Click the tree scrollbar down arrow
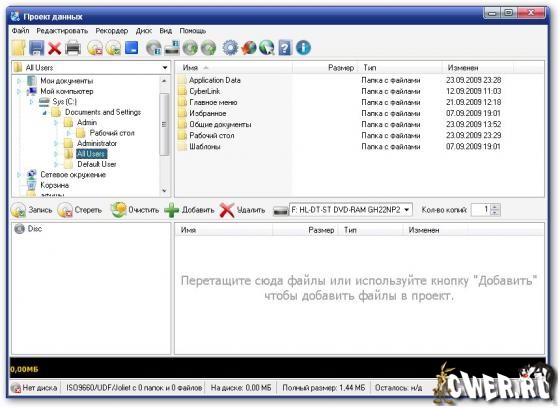This screenshot has height=408, width=560. [x=164, y=191]
